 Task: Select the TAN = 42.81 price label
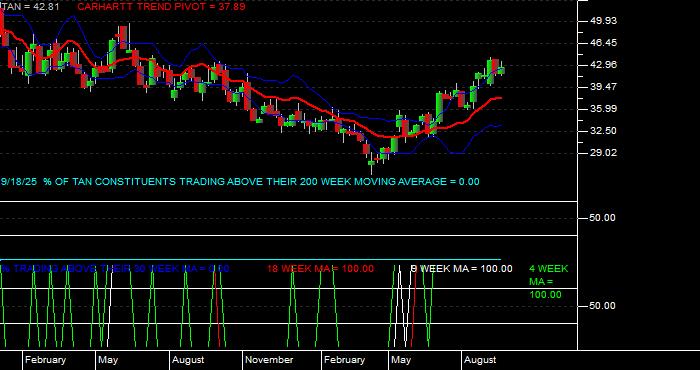click(x=30, y=7)
